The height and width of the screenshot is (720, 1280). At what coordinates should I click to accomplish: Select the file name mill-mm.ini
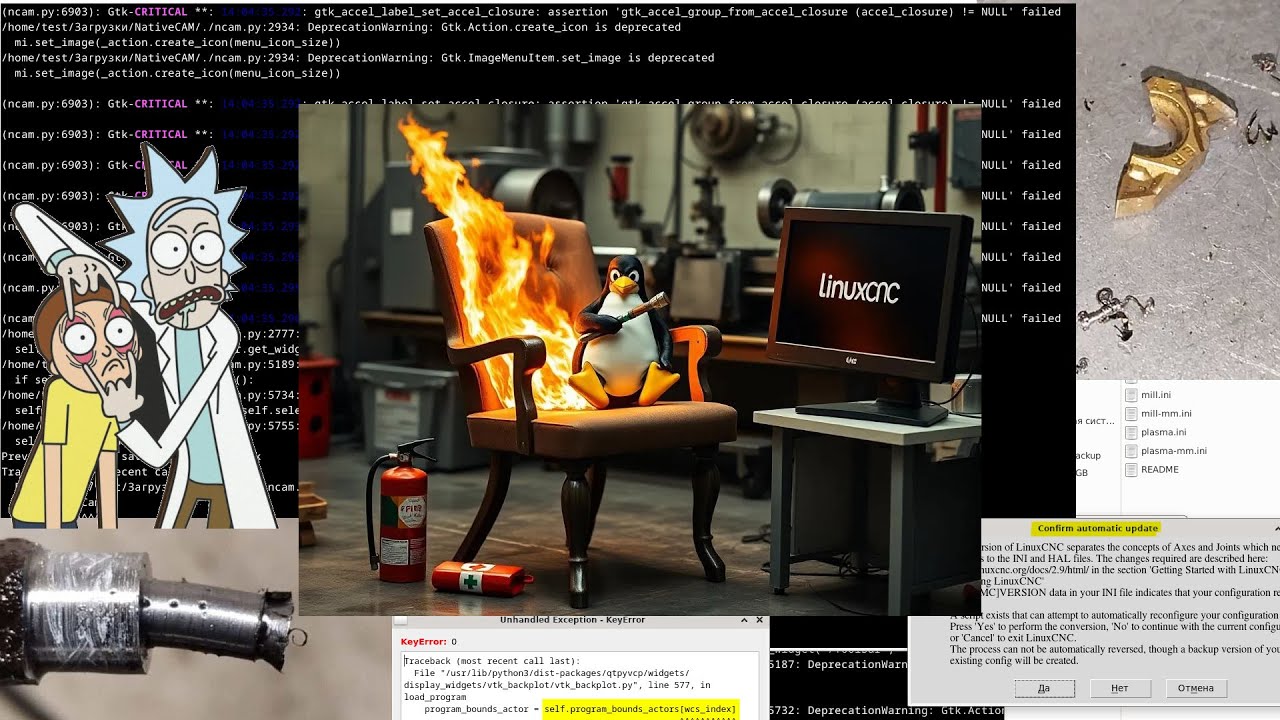1166,413
